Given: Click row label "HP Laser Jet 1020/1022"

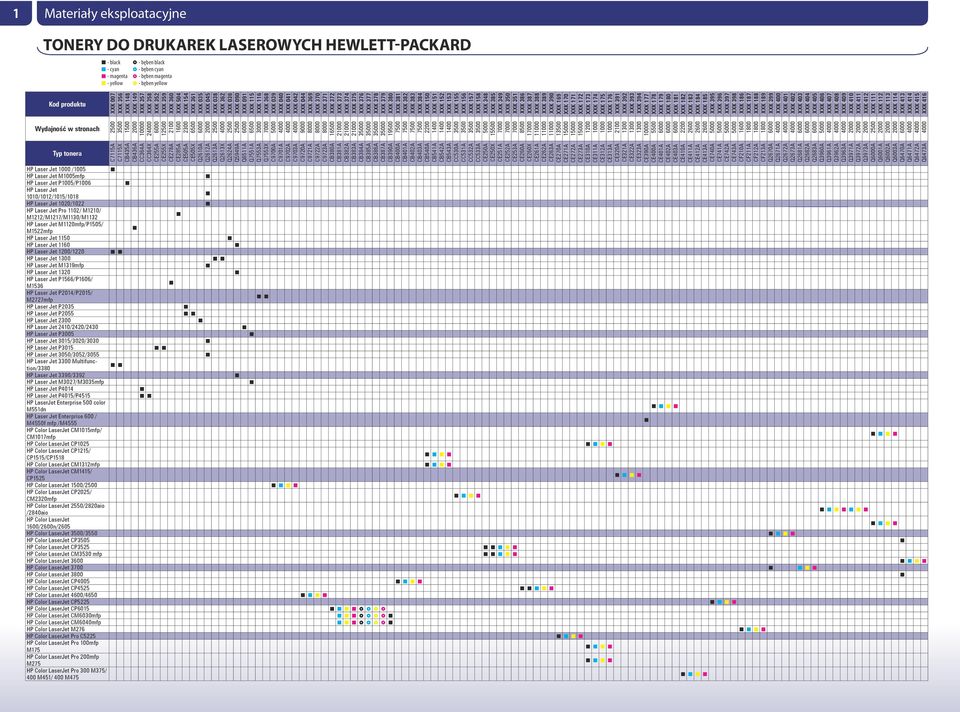Looking at the screenshot, I should 55,203.
